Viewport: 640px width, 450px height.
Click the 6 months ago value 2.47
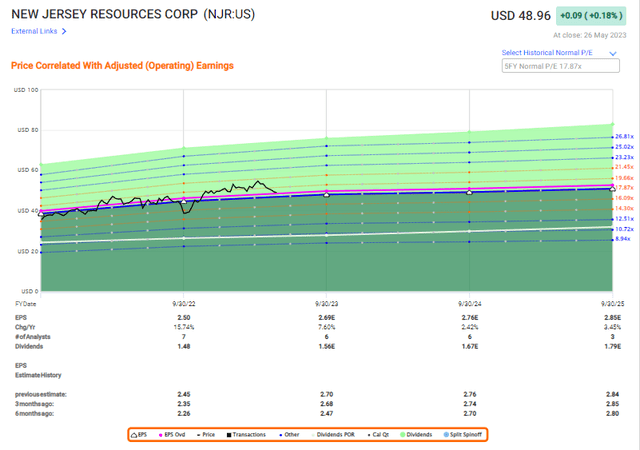327,414
